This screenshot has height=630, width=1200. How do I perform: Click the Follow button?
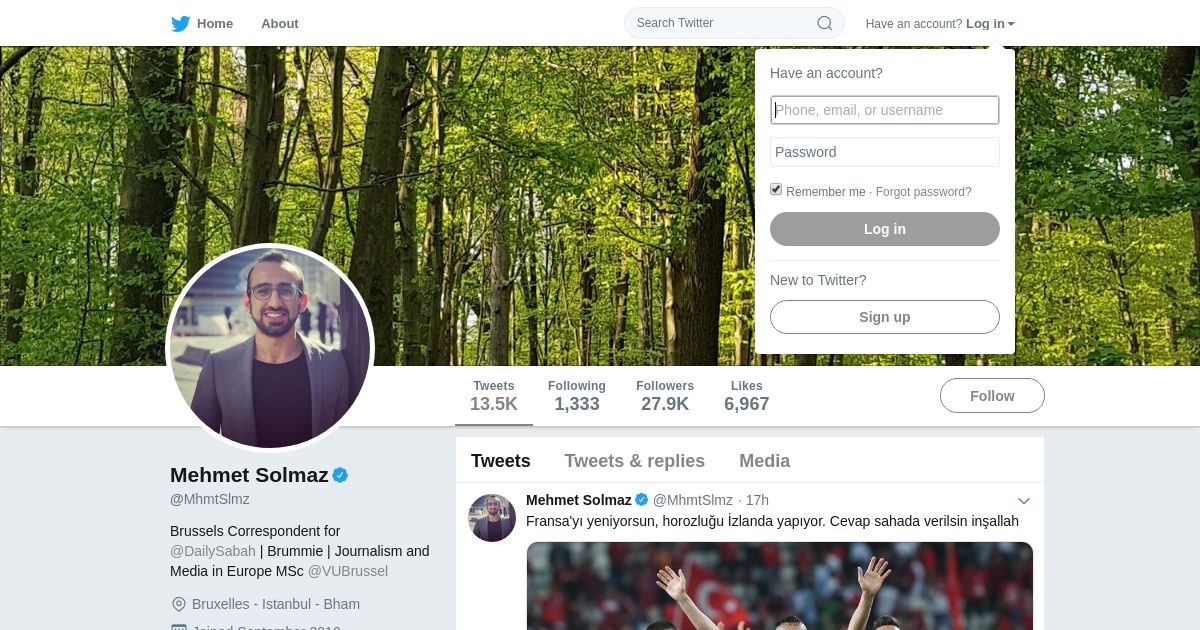[992, 396]
